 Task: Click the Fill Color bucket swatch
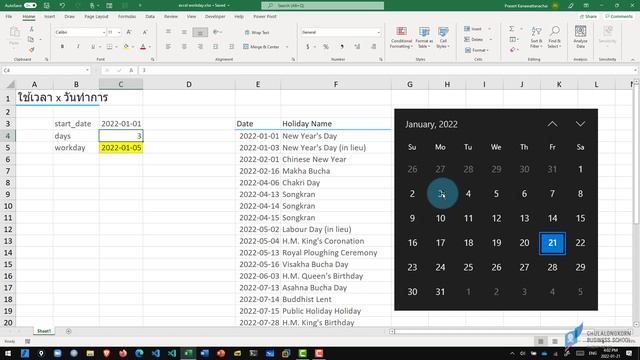point(126,47)
